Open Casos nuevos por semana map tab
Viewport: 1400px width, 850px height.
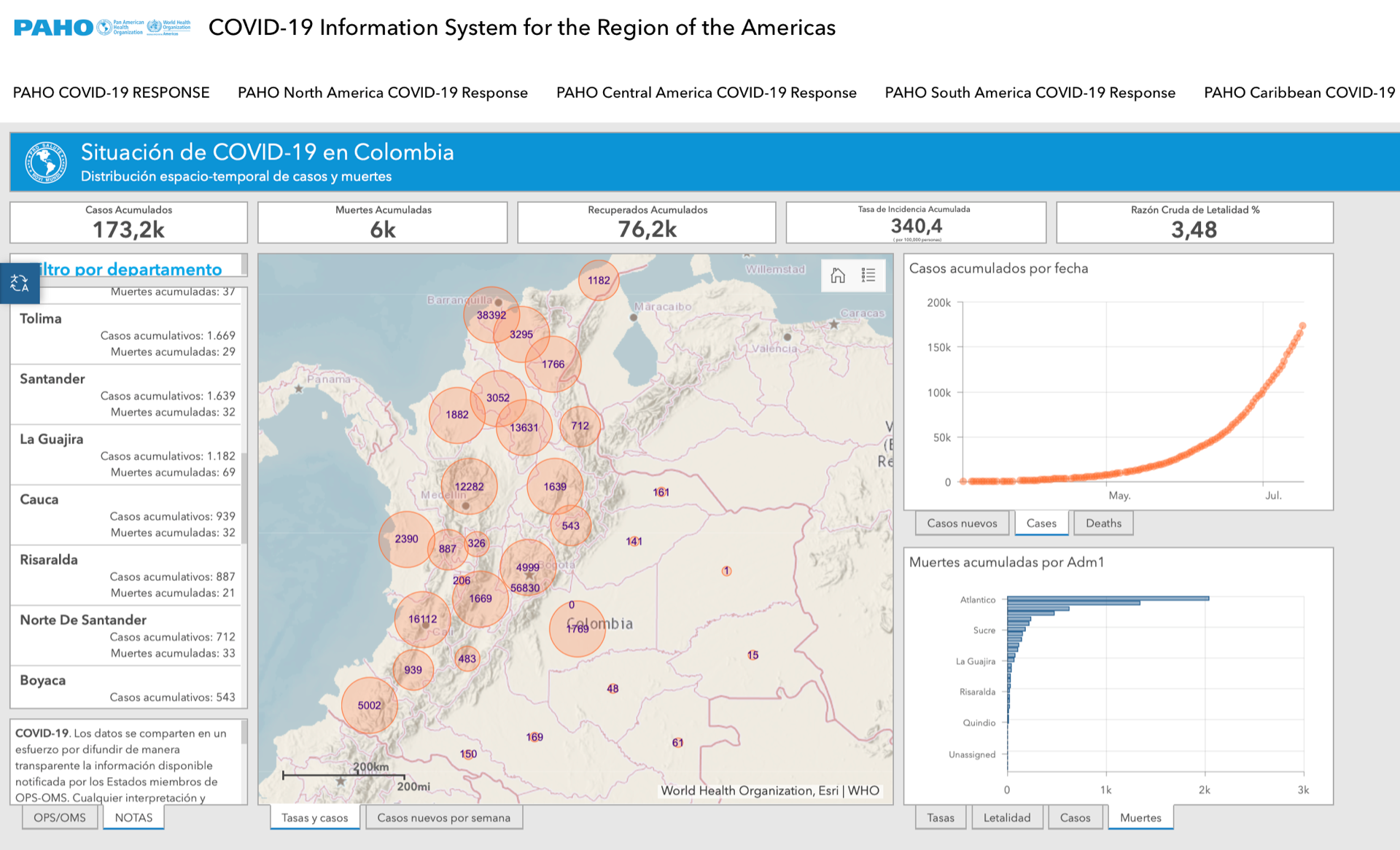(443, 817)
